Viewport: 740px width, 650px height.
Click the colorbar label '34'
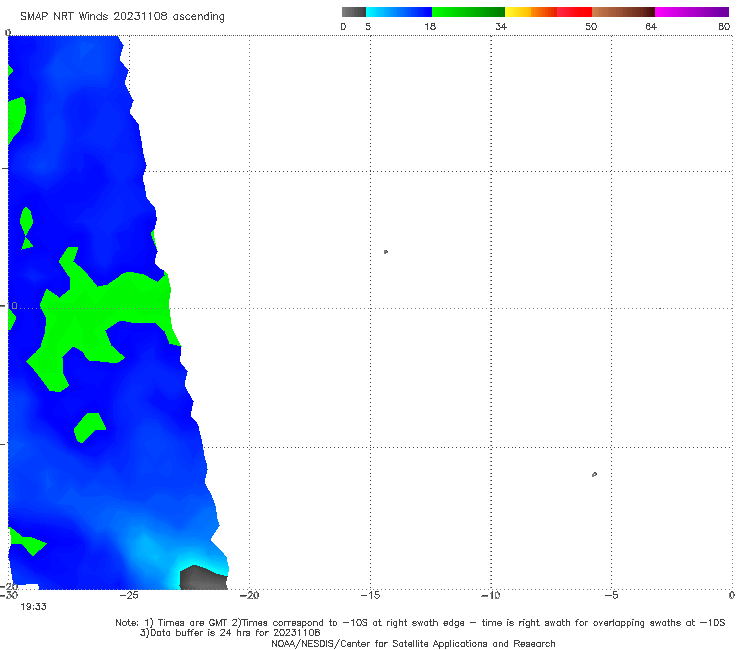coord(501,27)
